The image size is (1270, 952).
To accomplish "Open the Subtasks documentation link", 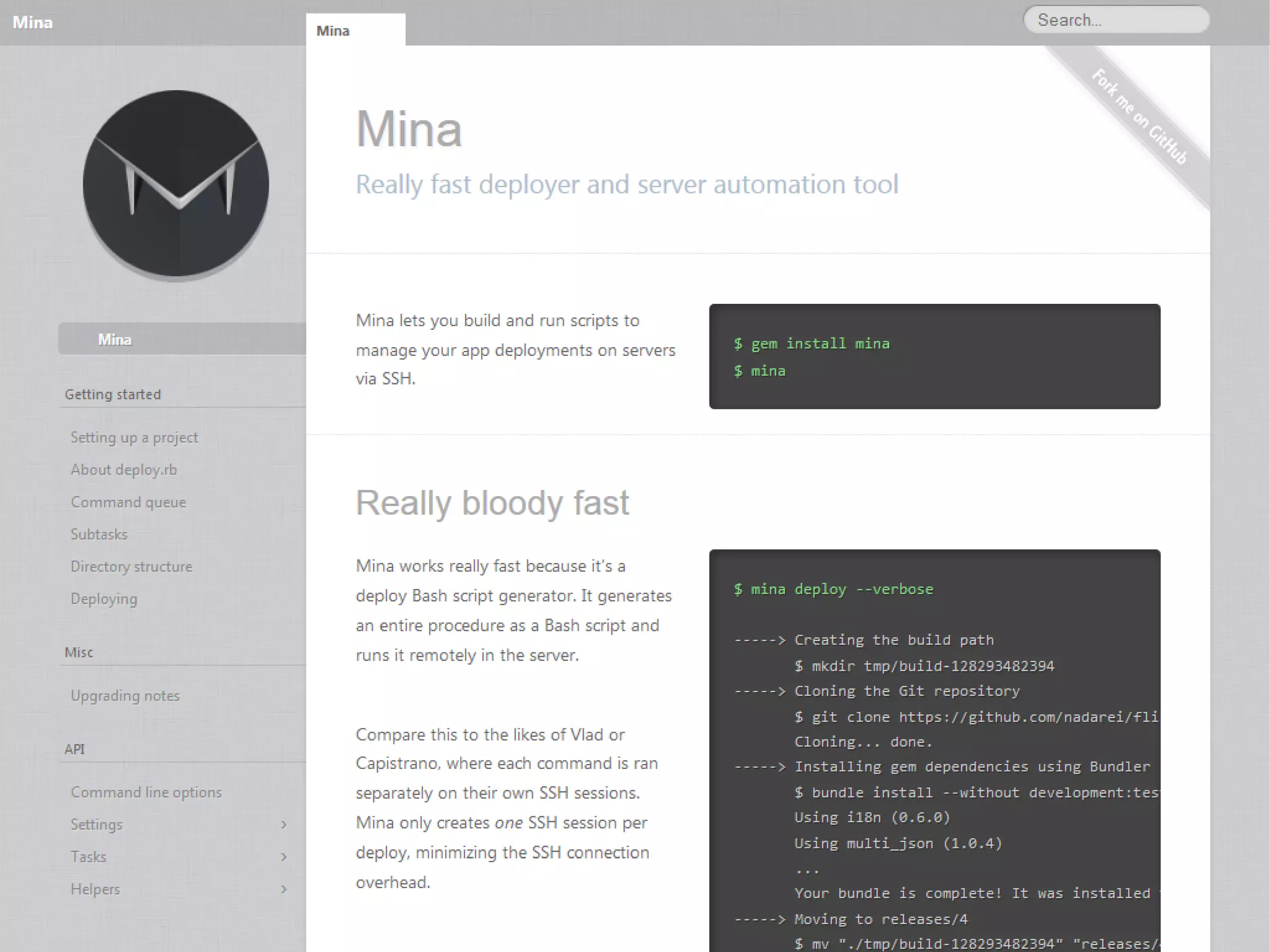I will coord(99,535).
